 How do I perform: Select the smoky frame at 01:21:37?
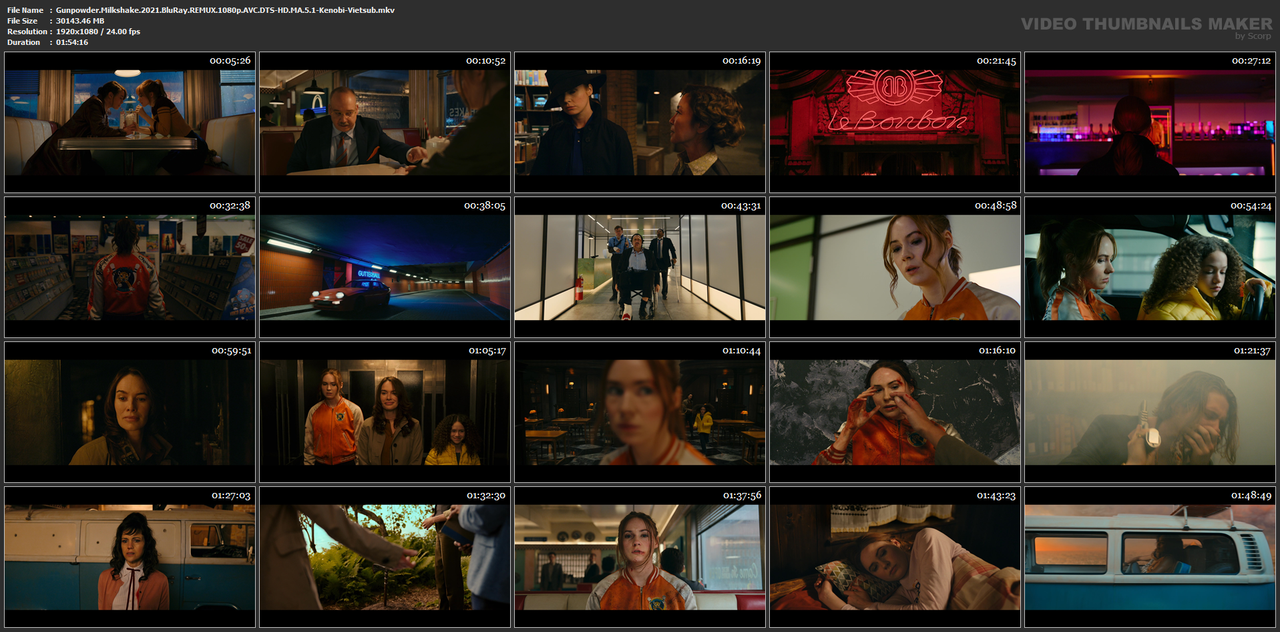pos(1150,412)
